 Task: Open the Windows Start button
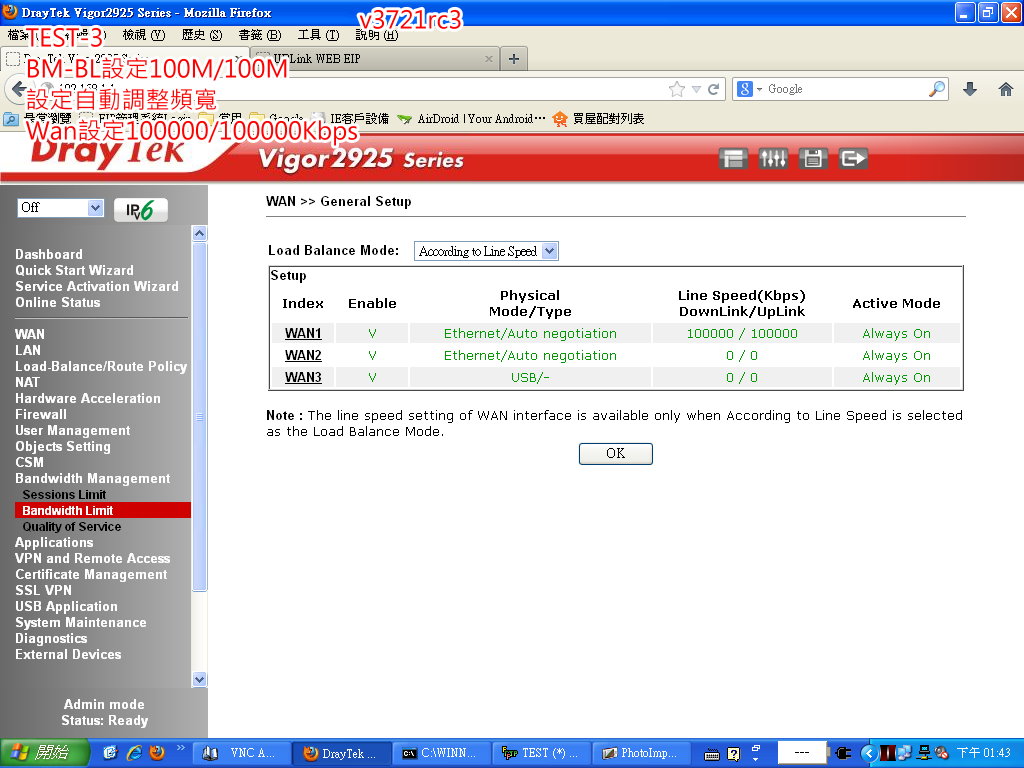coord(44,753)
